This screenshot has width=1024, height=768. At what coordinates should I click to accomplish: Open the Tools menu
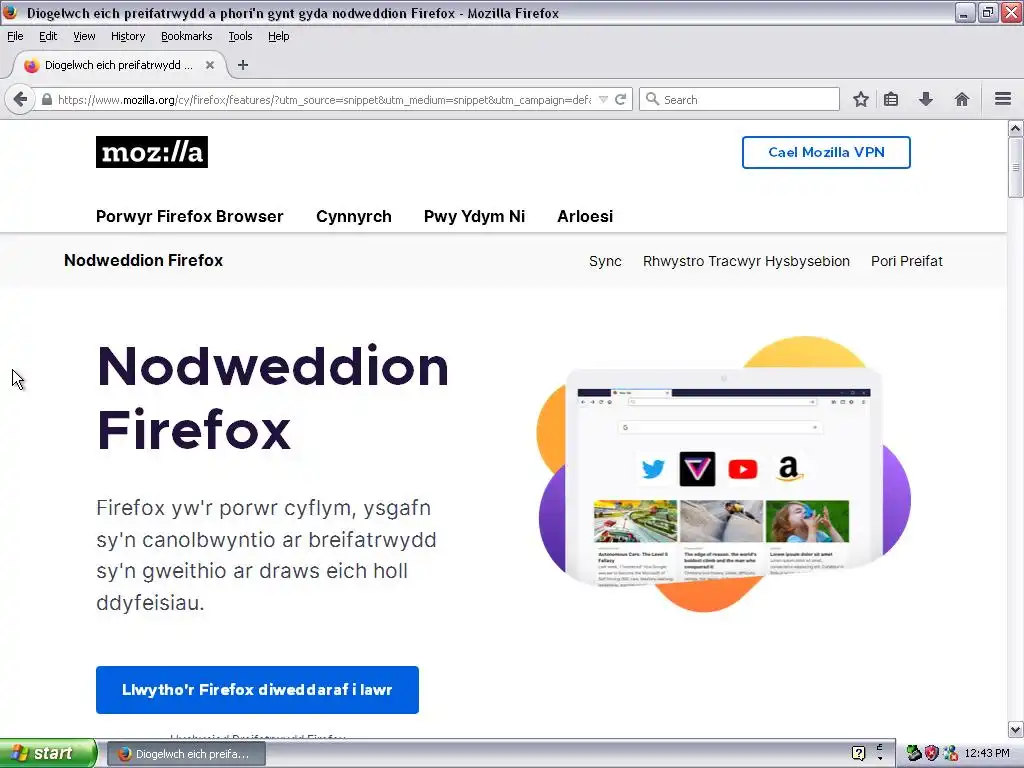240,36
